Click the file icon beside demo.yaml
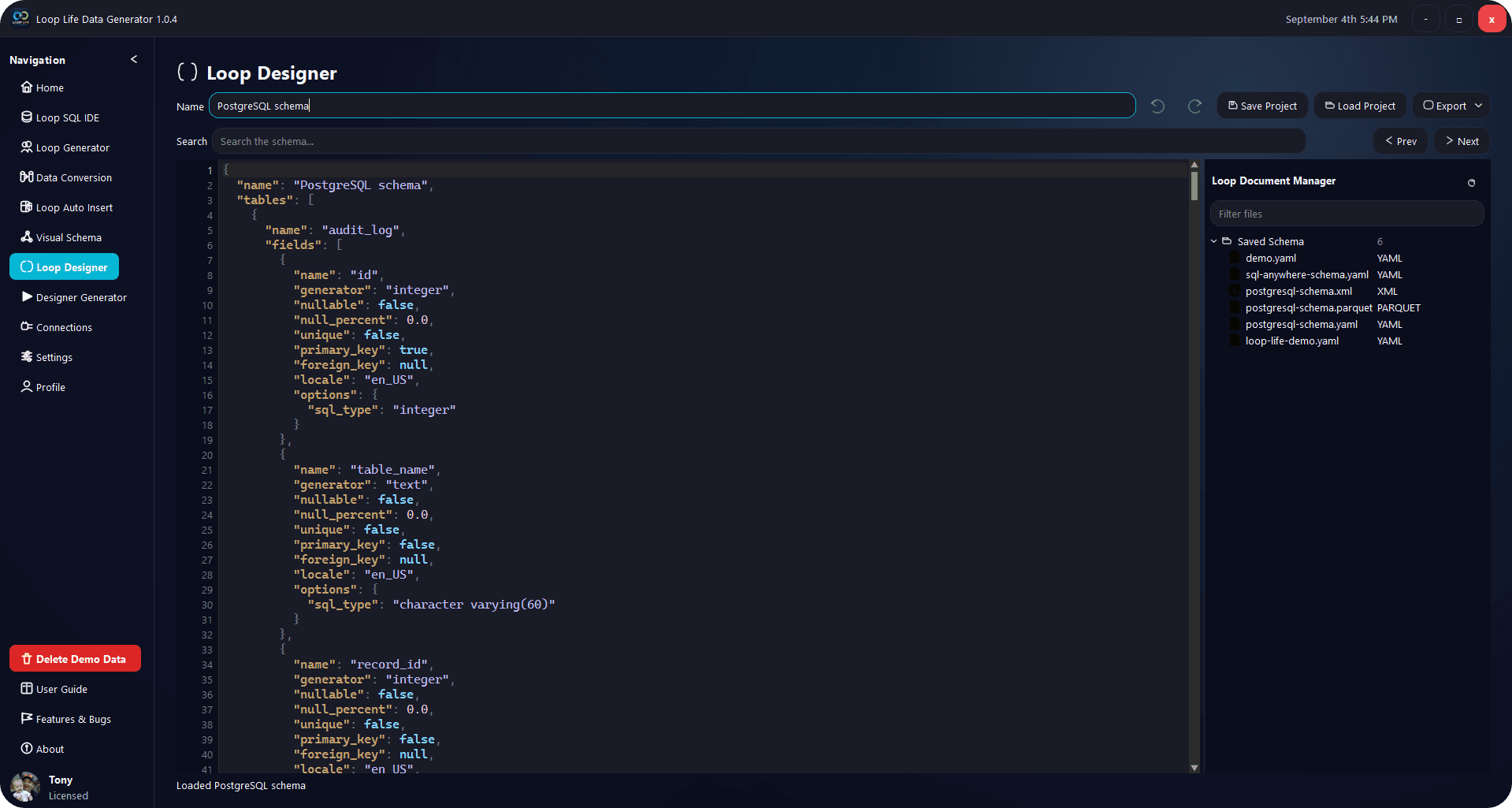Screen dimensions: 1512x808 coord(1235,258)
